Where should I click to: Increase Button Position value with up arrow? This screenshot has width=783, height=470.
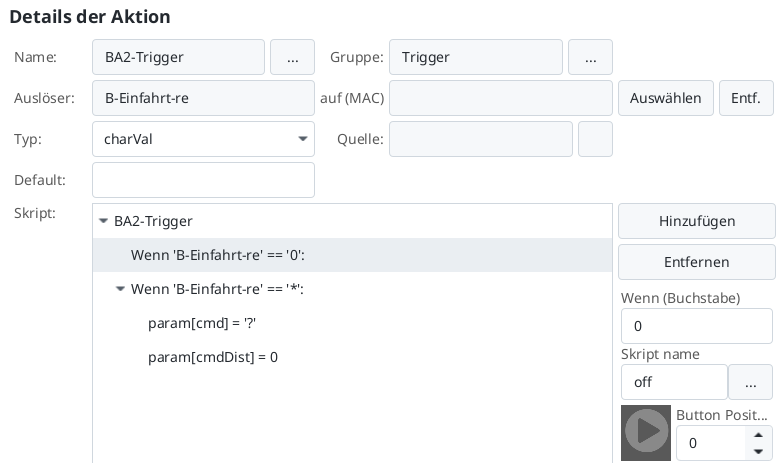759,435
